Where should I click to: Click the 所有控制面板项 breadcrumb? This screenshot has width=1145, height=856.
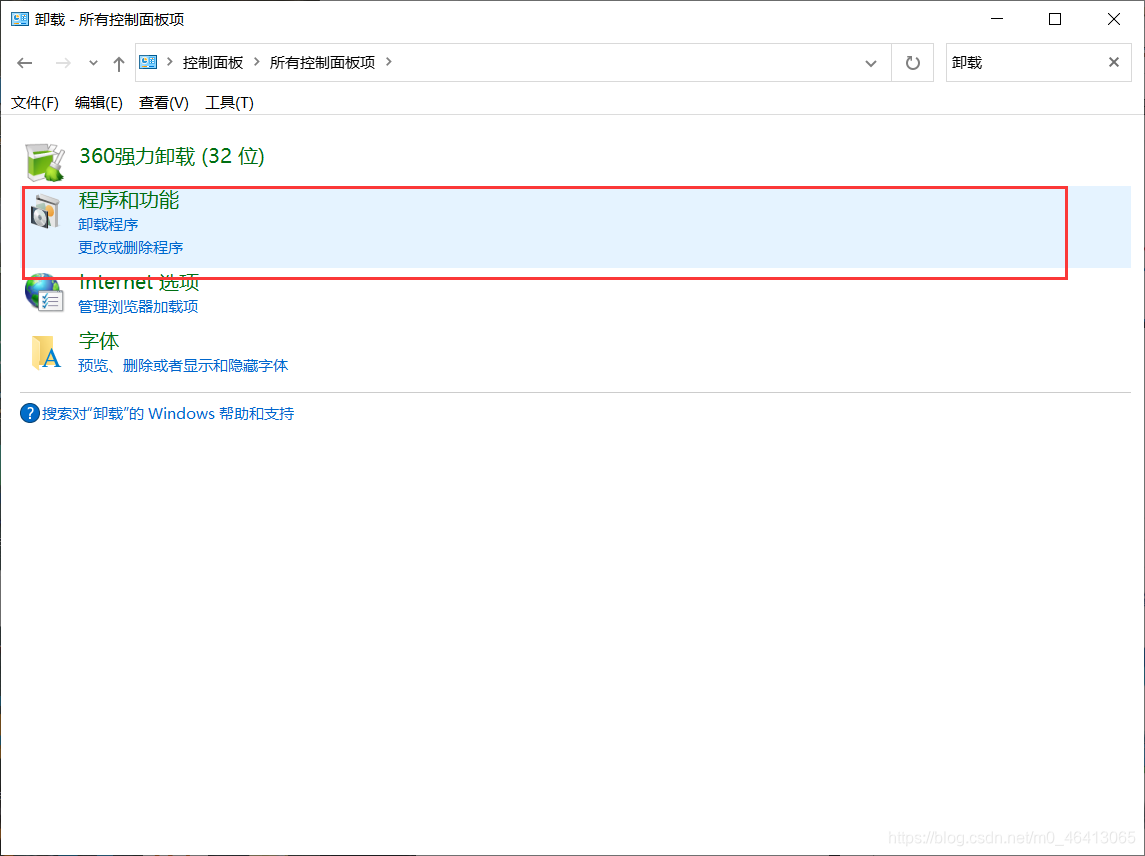322,63
